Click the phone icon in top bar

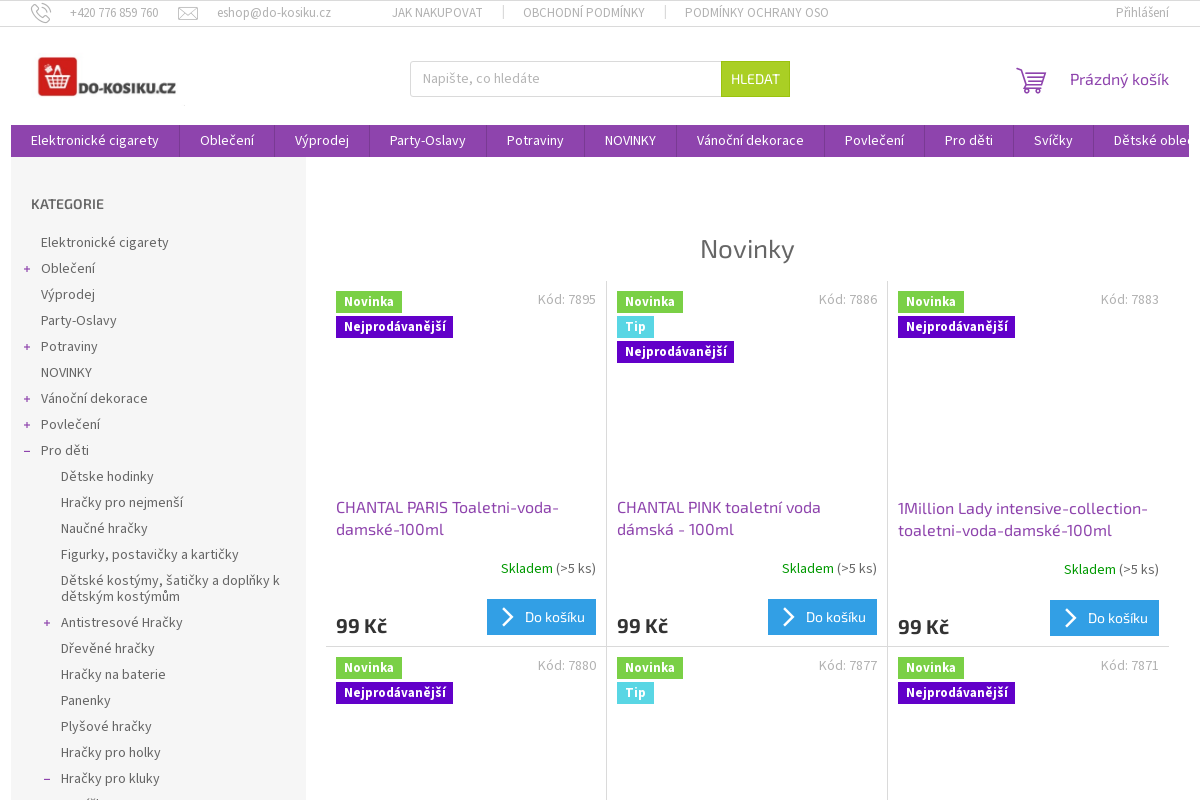pos(41,13)
